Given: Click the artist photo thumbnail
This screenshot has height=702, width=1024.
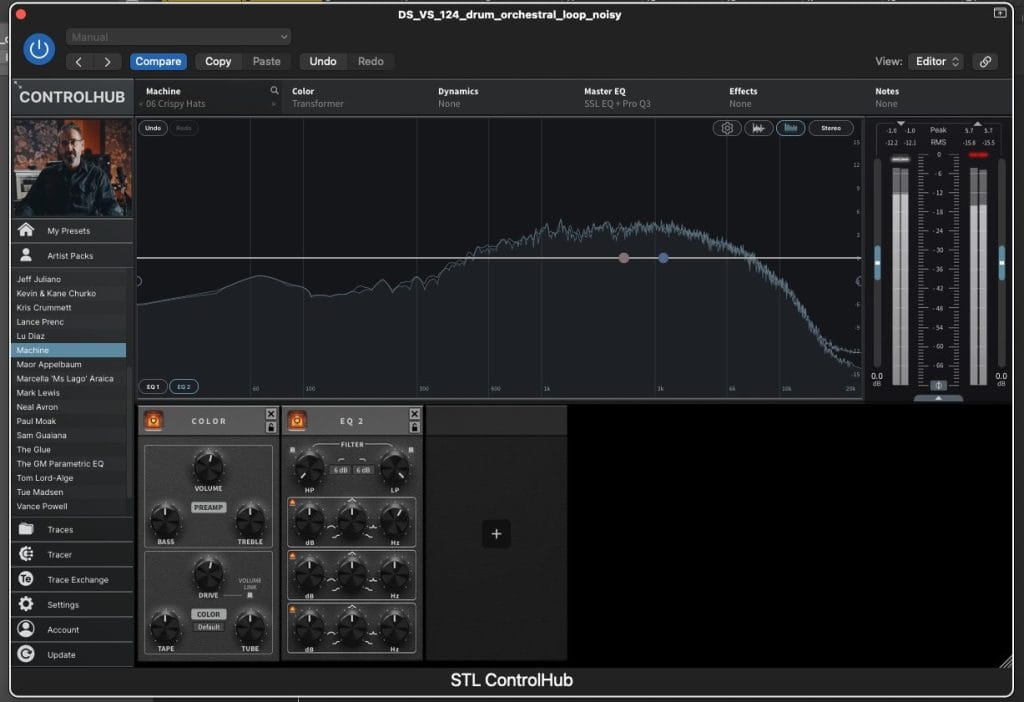Looking at the screenshot, I should (72, 167).
